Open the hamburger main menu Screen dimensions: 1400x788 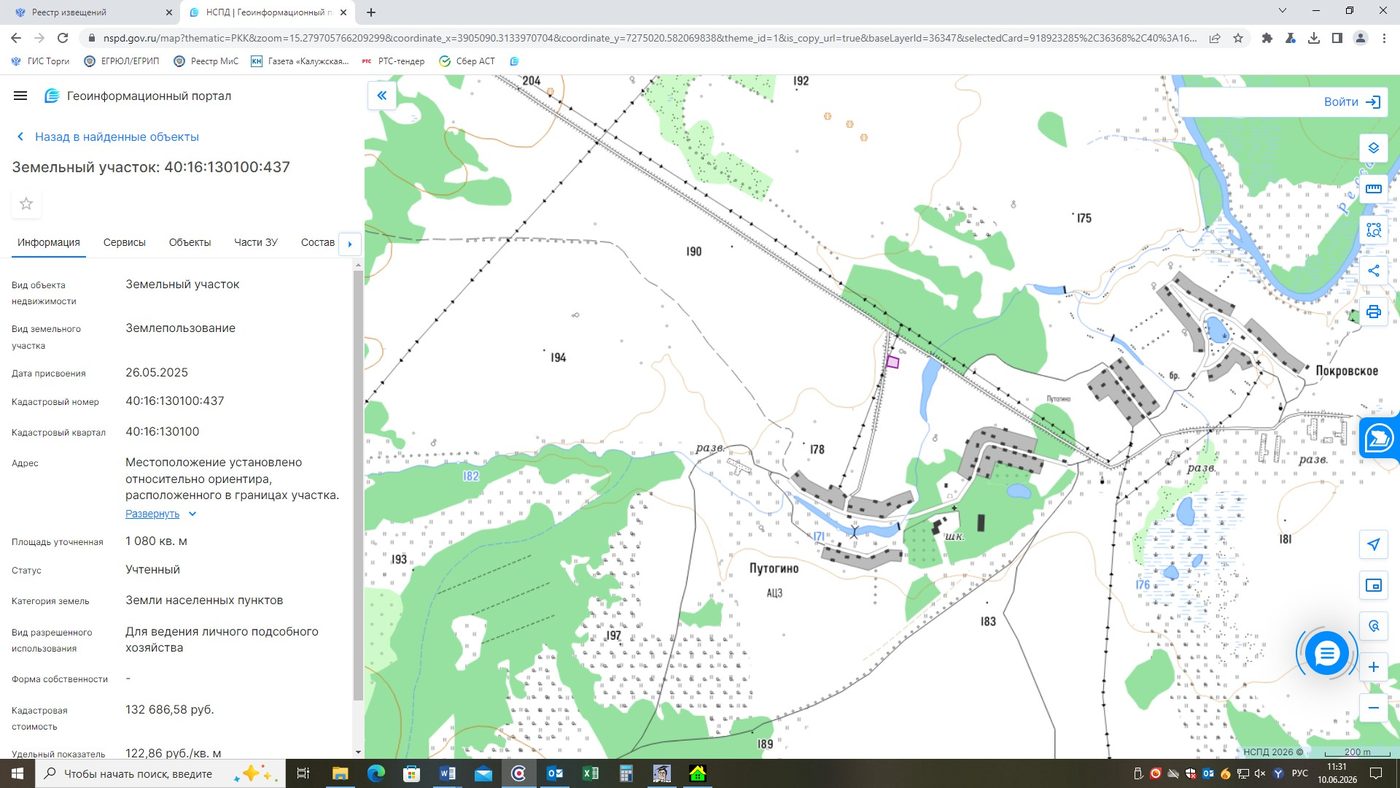pos(20,96)
